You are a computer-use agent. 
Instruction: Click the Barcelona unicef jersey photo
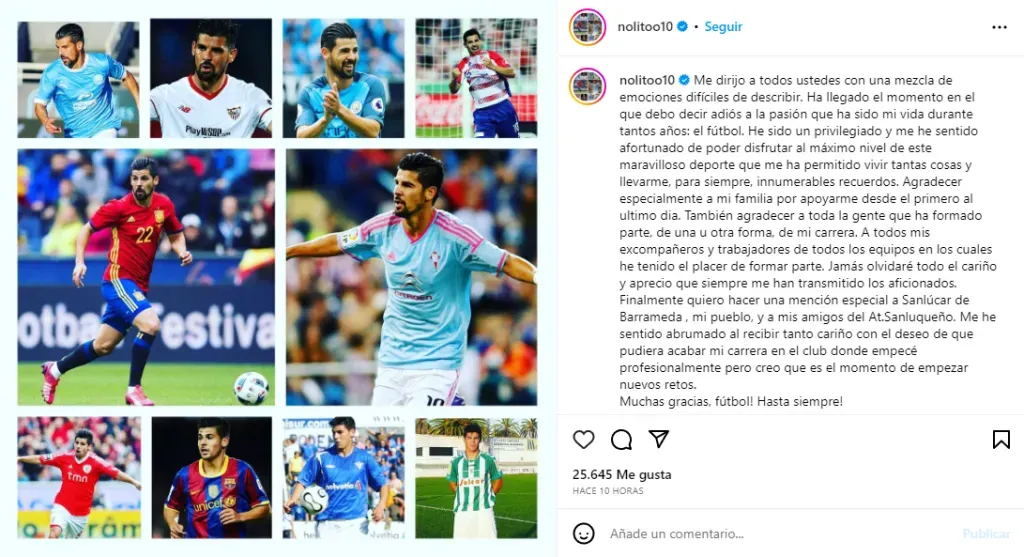[212, 478]
